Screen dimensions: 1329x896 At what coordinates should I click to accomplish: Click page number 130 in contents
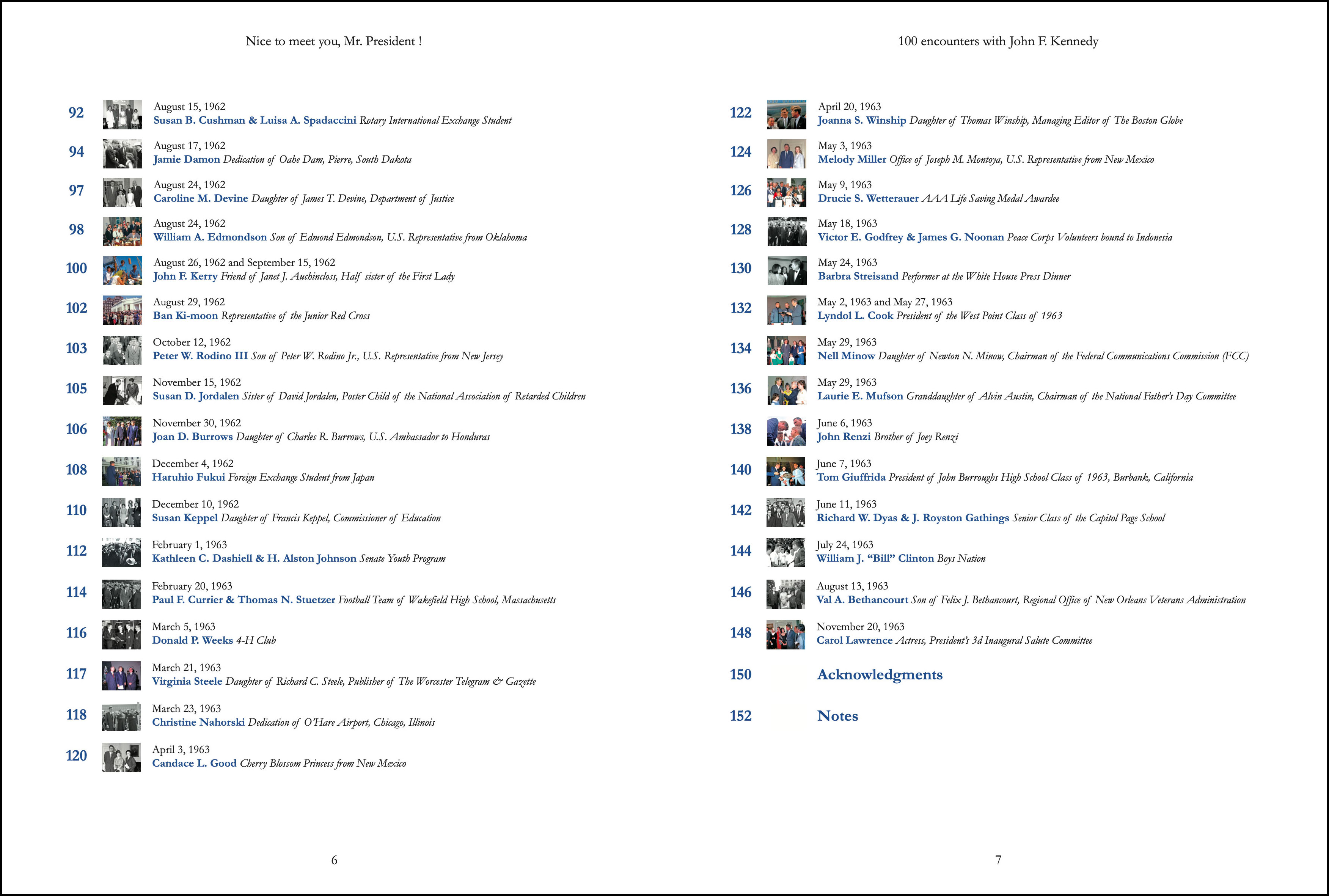coord(740,268)
